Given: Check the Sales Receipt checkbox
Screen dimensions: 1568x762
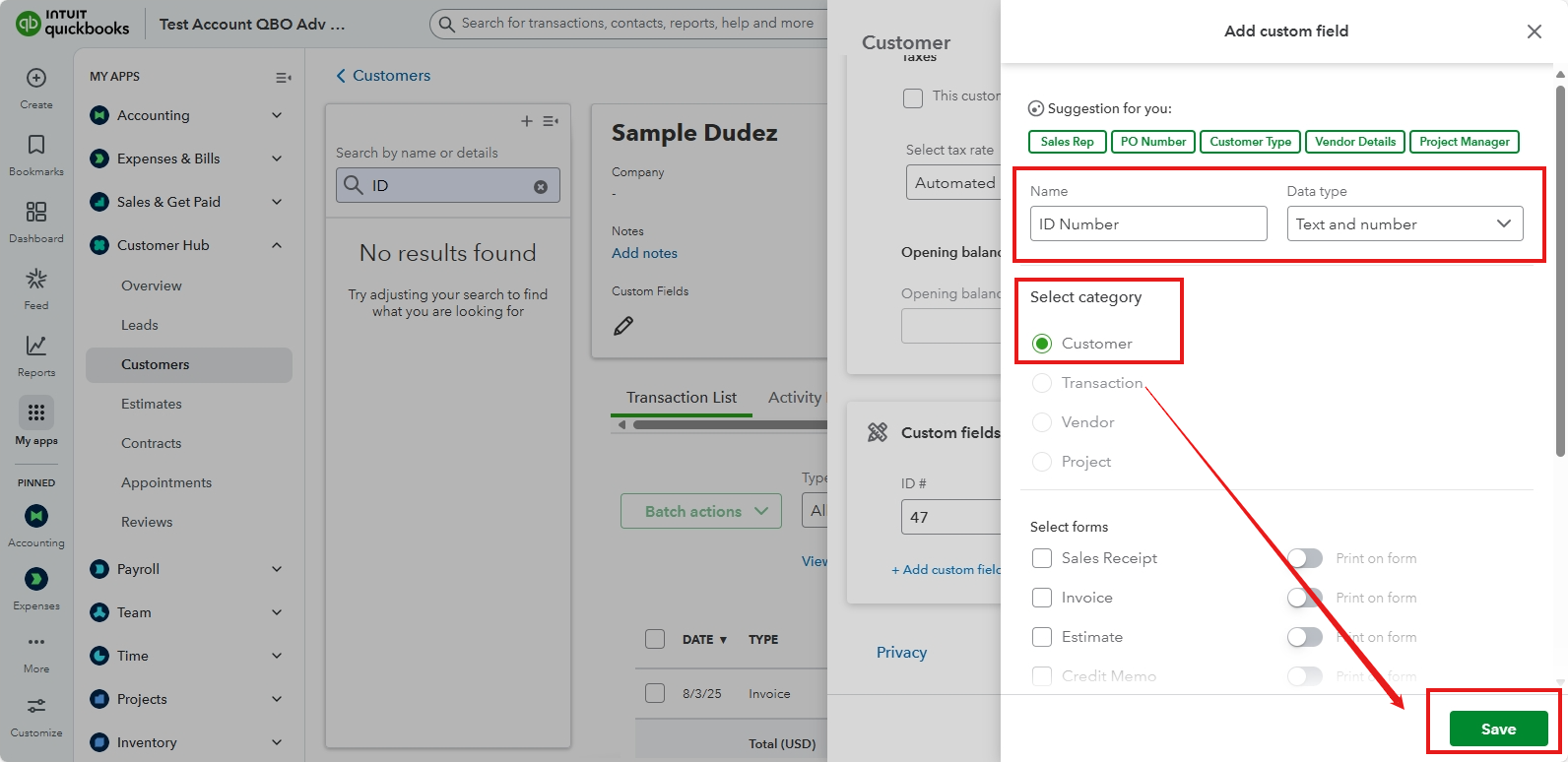Looking at the screenshot, I should click(x=1042, y=558).
